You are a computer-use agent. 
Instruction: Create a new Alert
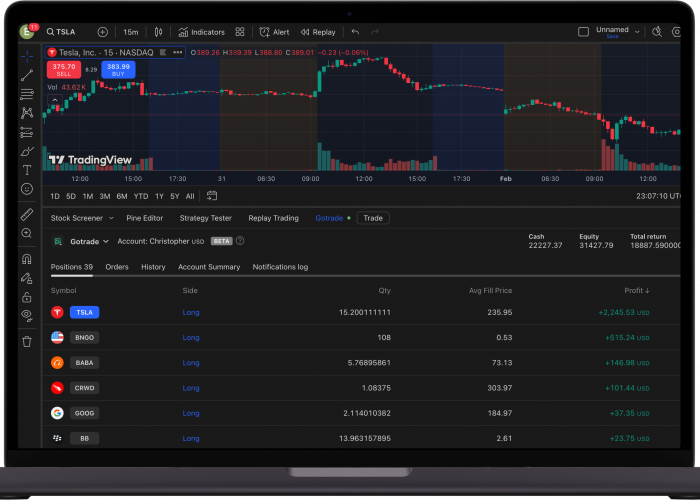coord(274,32)
